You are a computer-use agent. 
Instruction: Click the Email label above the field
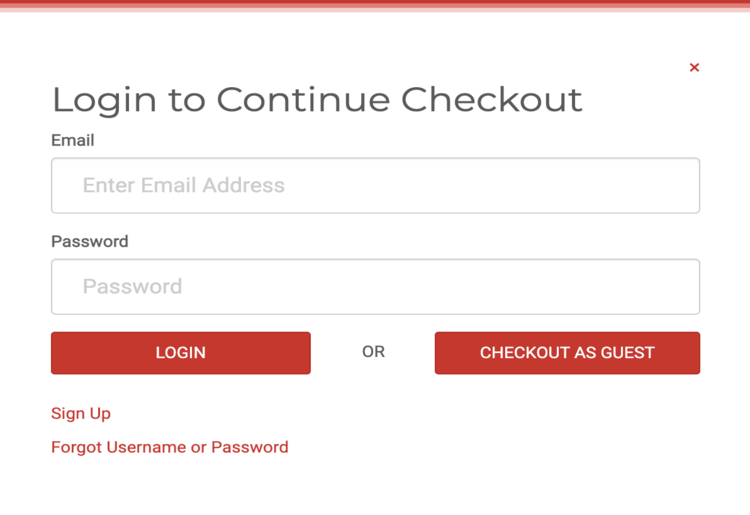(73, 141)
